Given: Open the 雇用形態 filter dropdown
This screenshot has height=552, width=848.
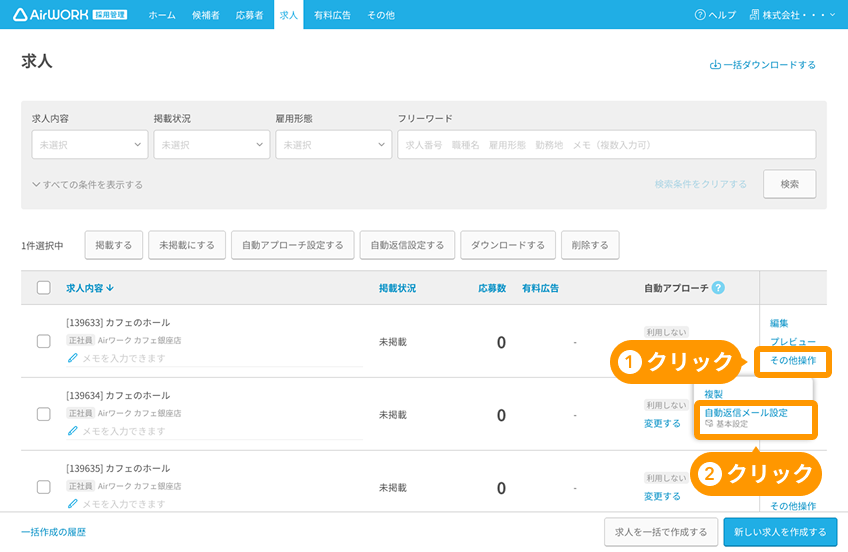Looking at the screenshot, I should click(334, 144).
